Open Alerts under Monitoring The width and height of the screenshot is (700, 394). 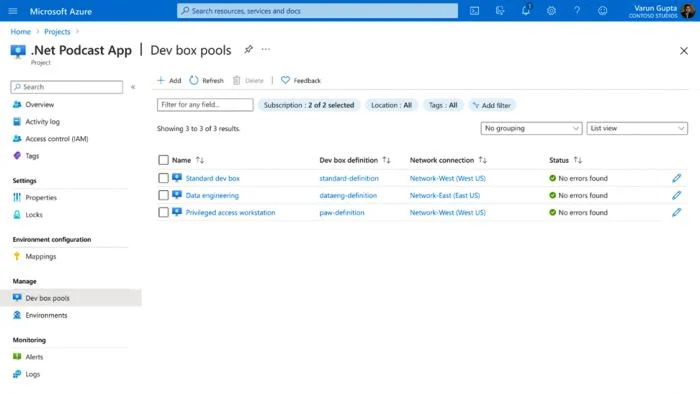[34, 357]
